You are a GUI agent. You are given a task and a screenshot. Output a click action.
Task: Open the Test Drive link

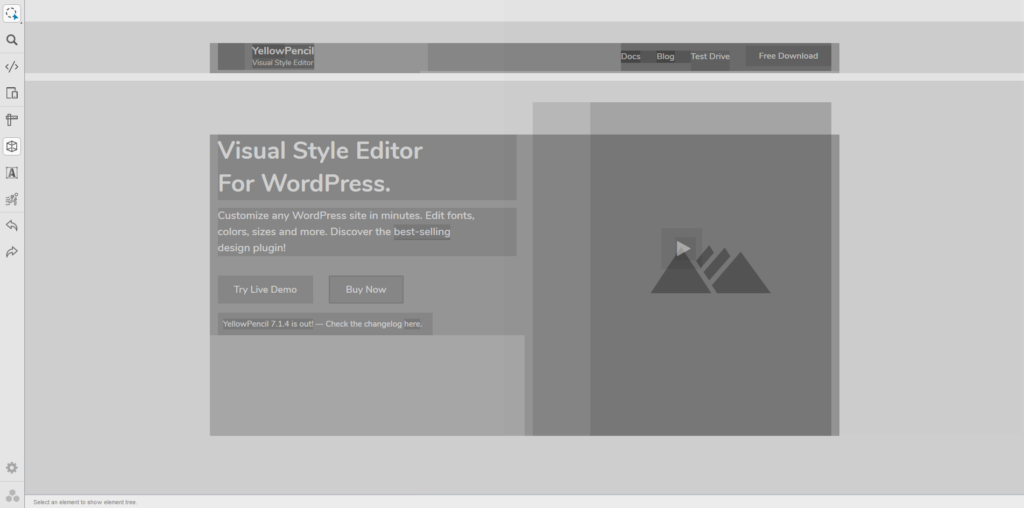tap(710, 57)
